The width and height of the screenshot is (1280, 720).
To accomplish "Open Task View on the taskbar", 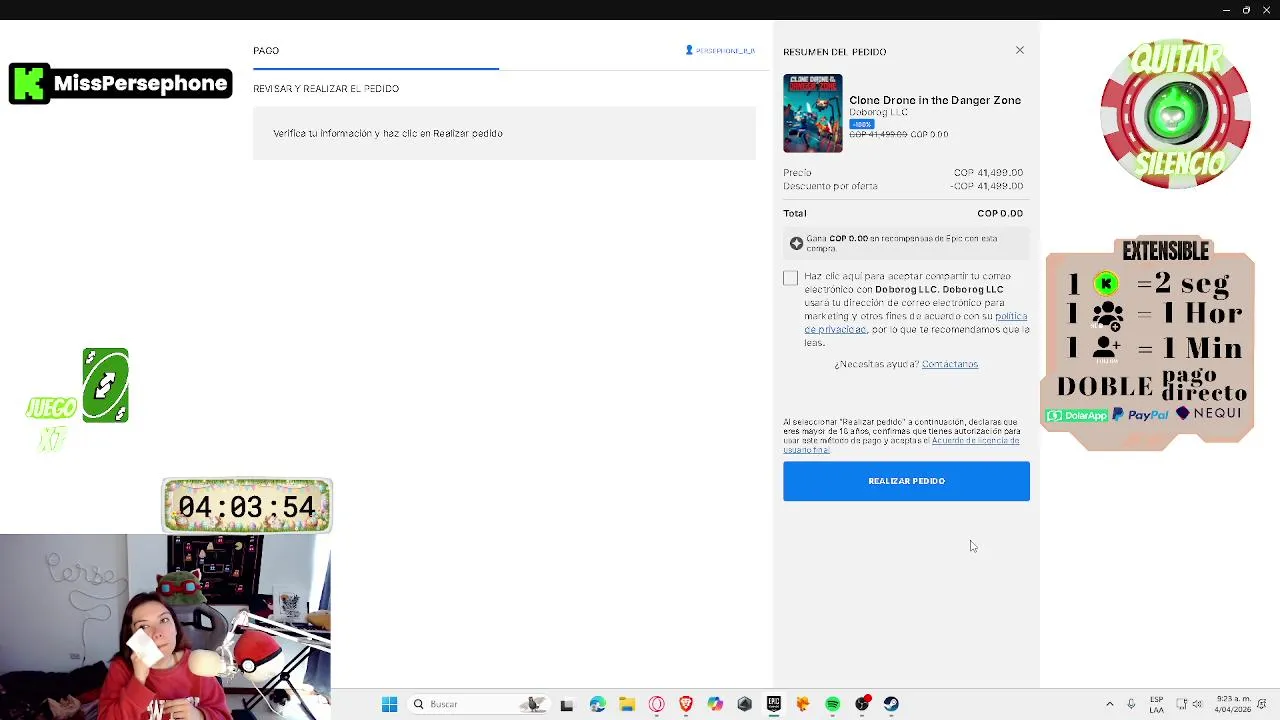I will (x=567, y=704).
